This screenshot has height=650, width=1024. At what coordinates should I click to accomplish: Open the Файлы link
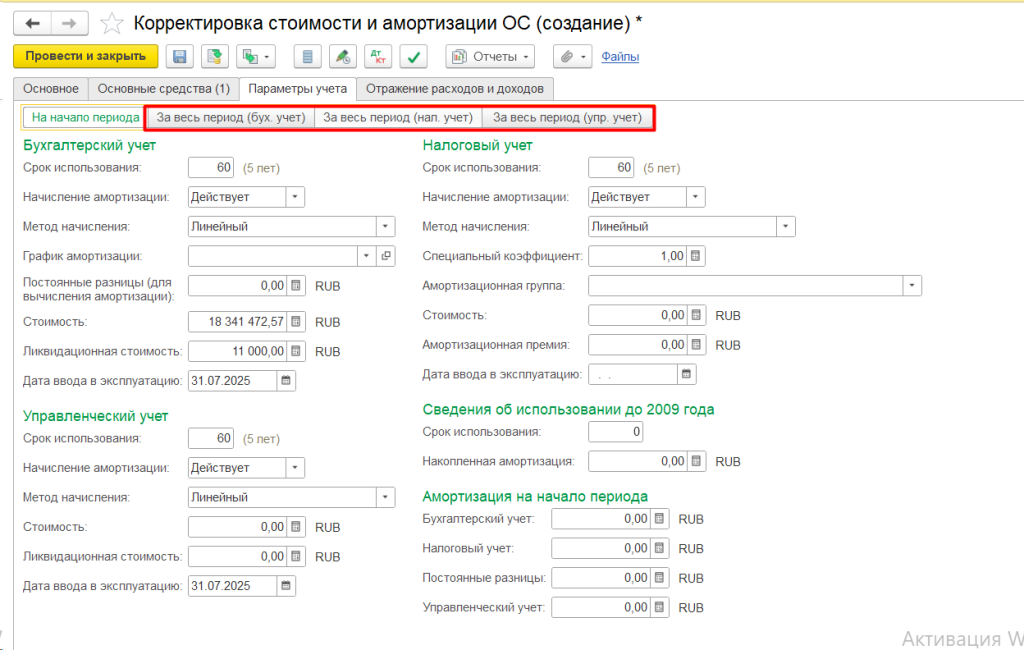click(x=620, y=57)
